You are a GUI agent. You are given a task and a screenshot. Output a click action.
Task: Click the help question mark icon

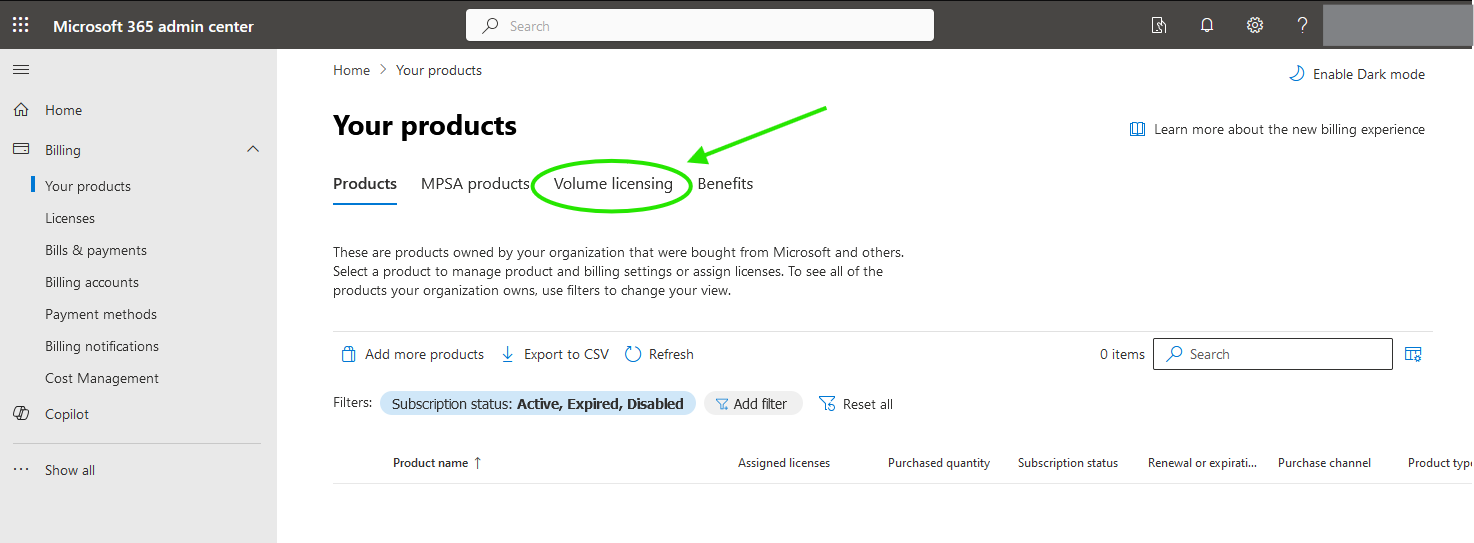(1302, 26)
